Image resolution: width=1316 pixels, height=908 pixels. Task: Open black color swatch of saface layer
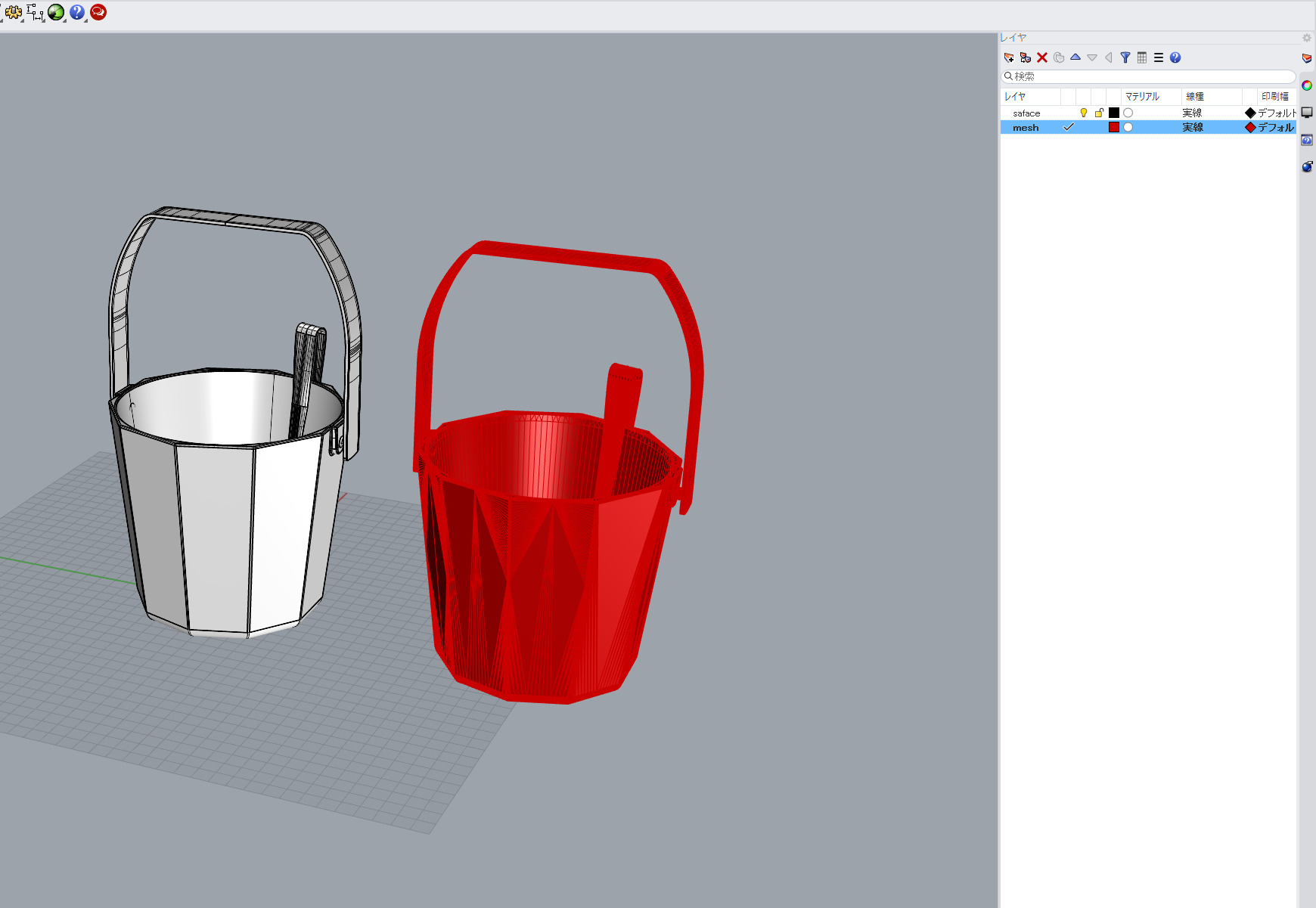tap(1114, 113)
